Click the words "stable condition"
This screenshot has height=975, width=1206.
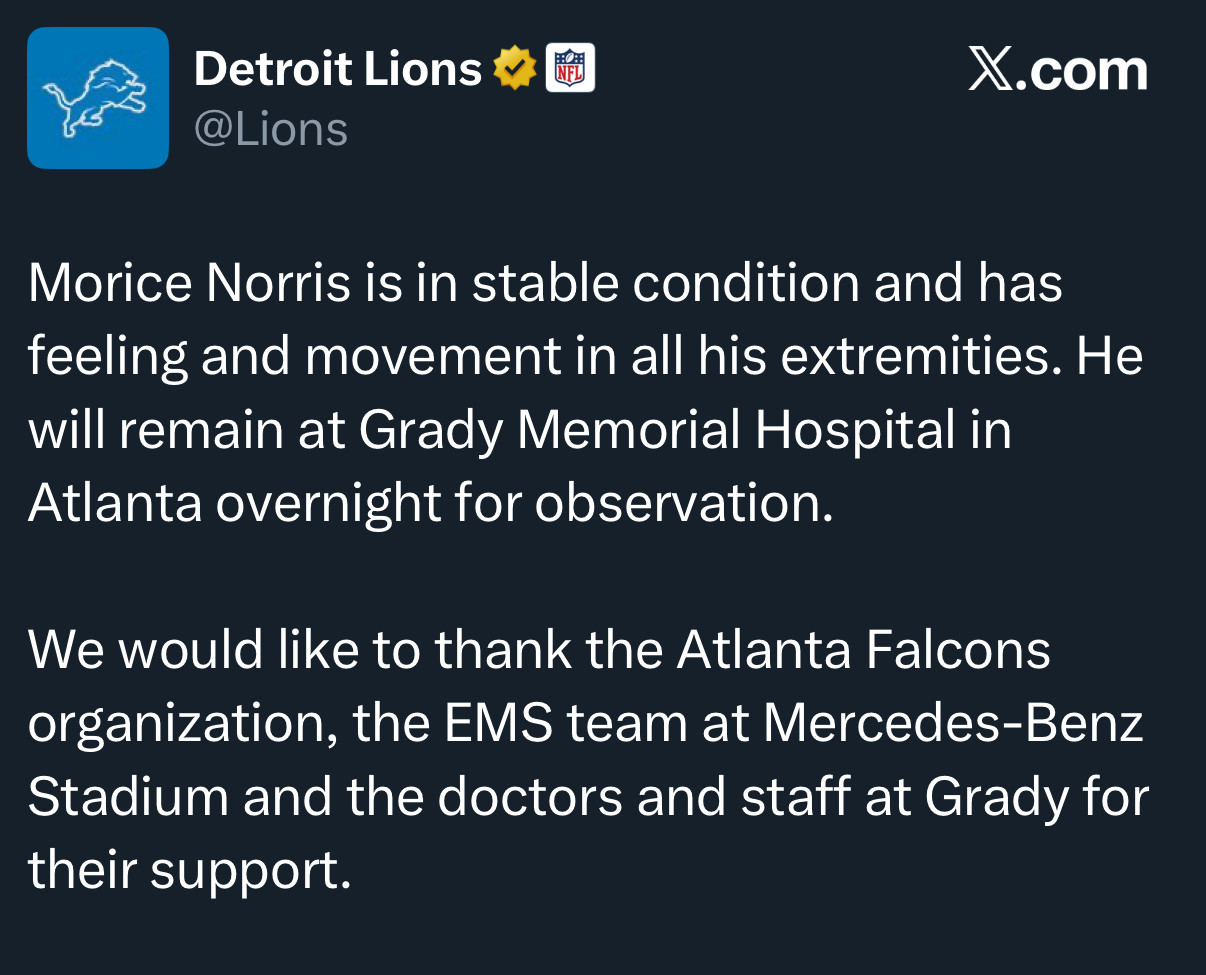665,283
